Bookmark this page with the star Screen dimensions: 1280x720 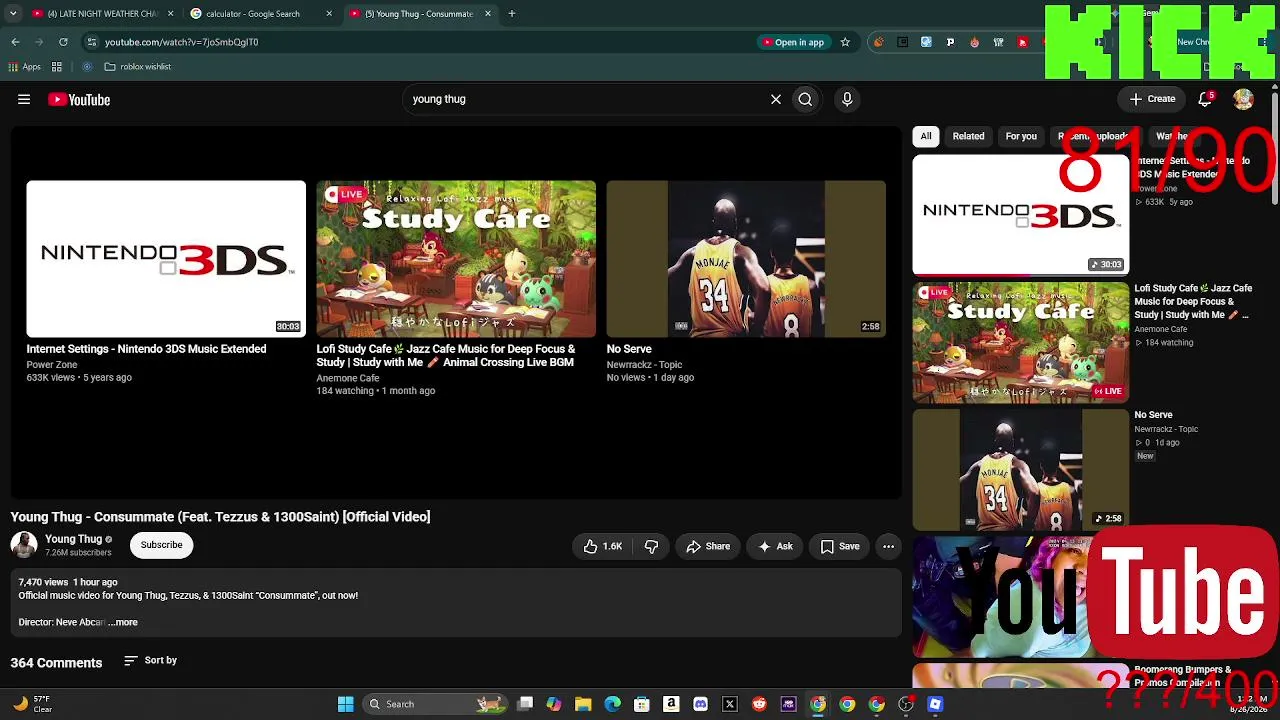click(x=845, y=42)
